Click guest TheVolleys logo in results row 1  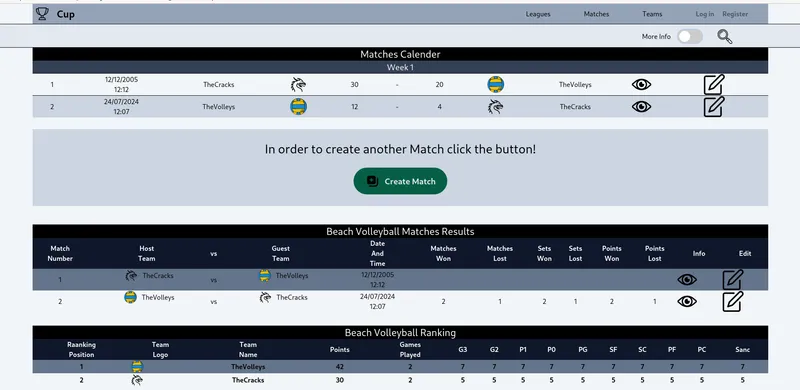click(264, 276)
